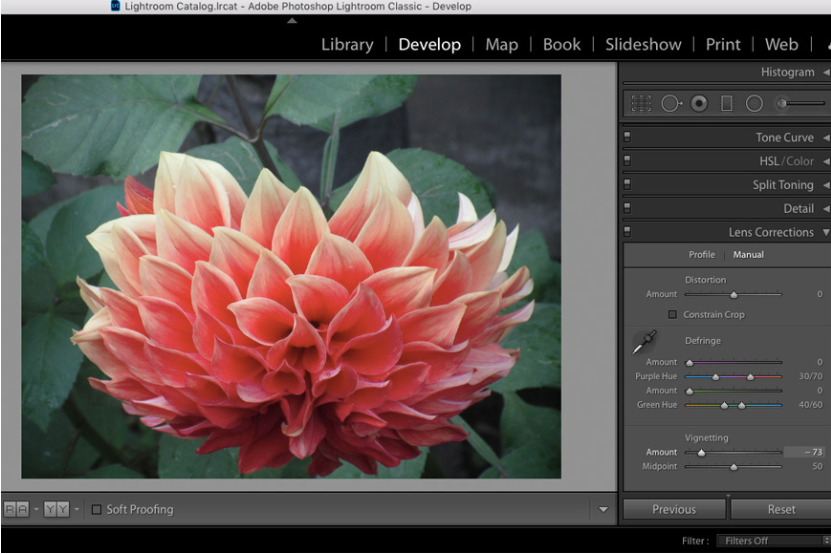Hide the top module picker panel arrow

click(292, 21)
